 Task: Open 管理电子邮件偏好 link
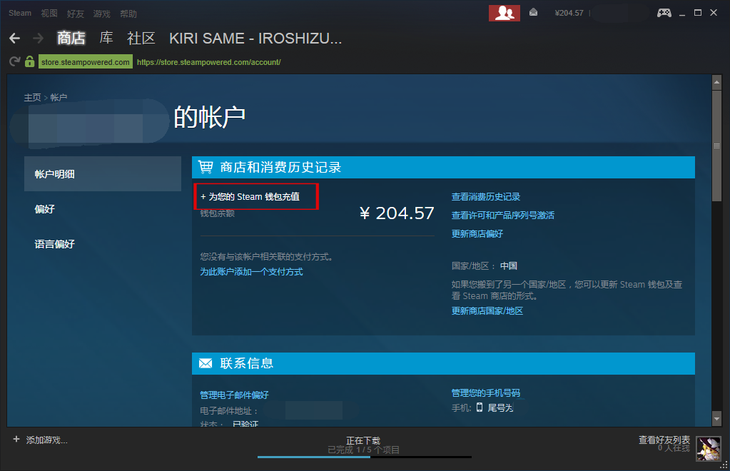pos(234,395)
